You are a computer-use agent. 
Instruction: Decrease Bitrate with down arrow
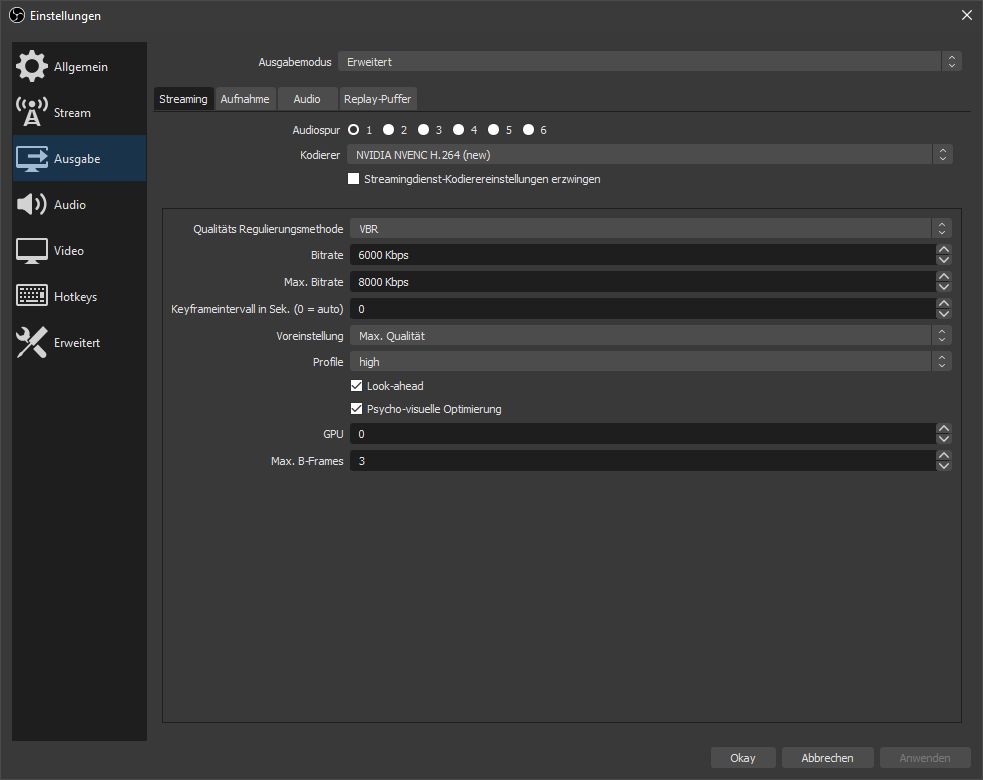(944, 260)
